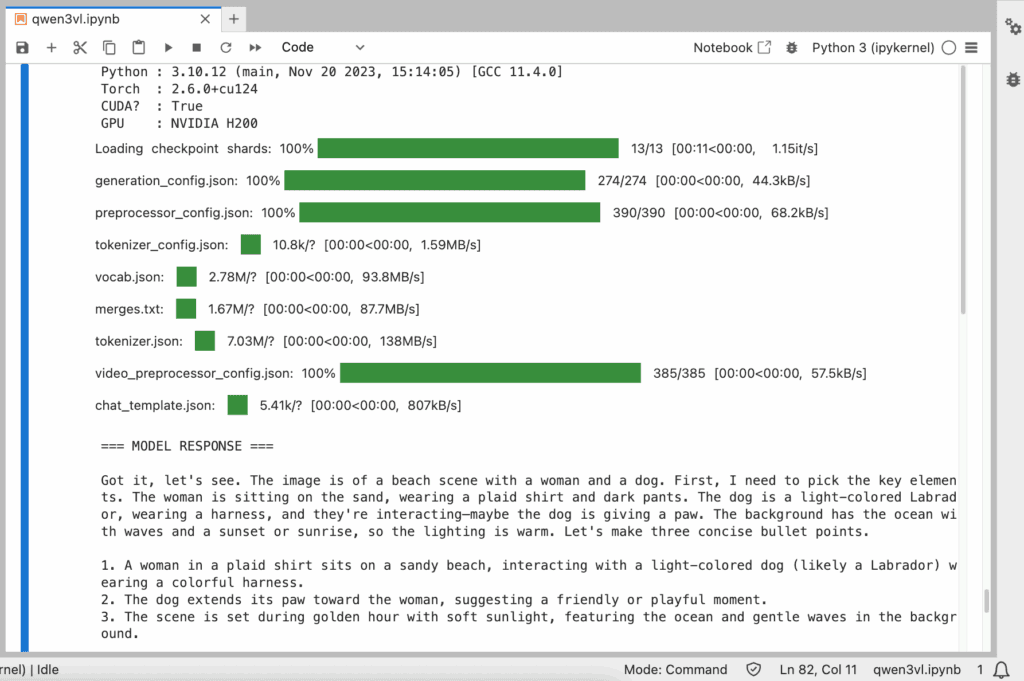Open notifications bell in status bar
The height and width of the screenshot is (681, 1024).
[x=1002, y=669]
